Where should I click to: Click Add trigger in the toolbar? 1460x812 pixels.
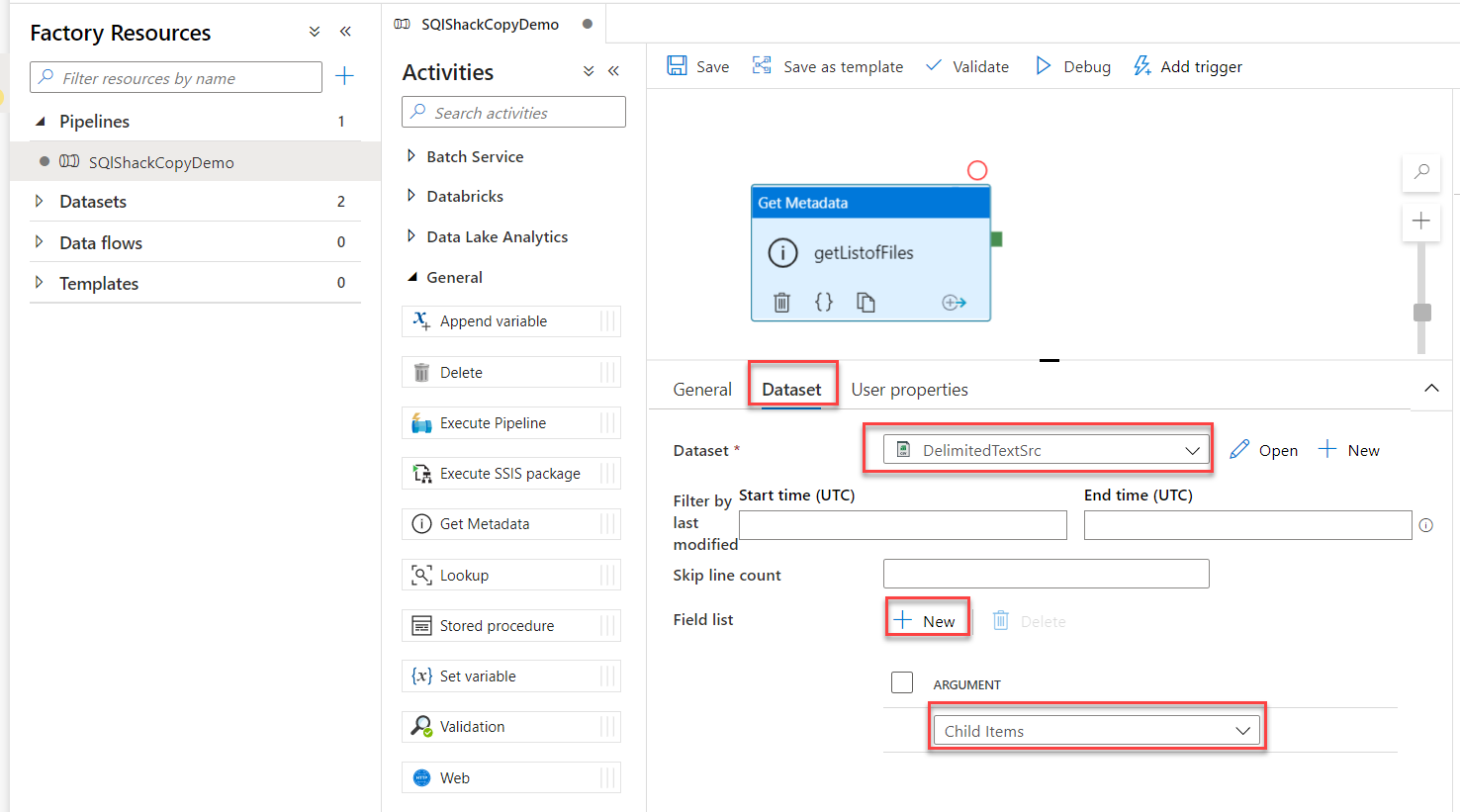1187,66
